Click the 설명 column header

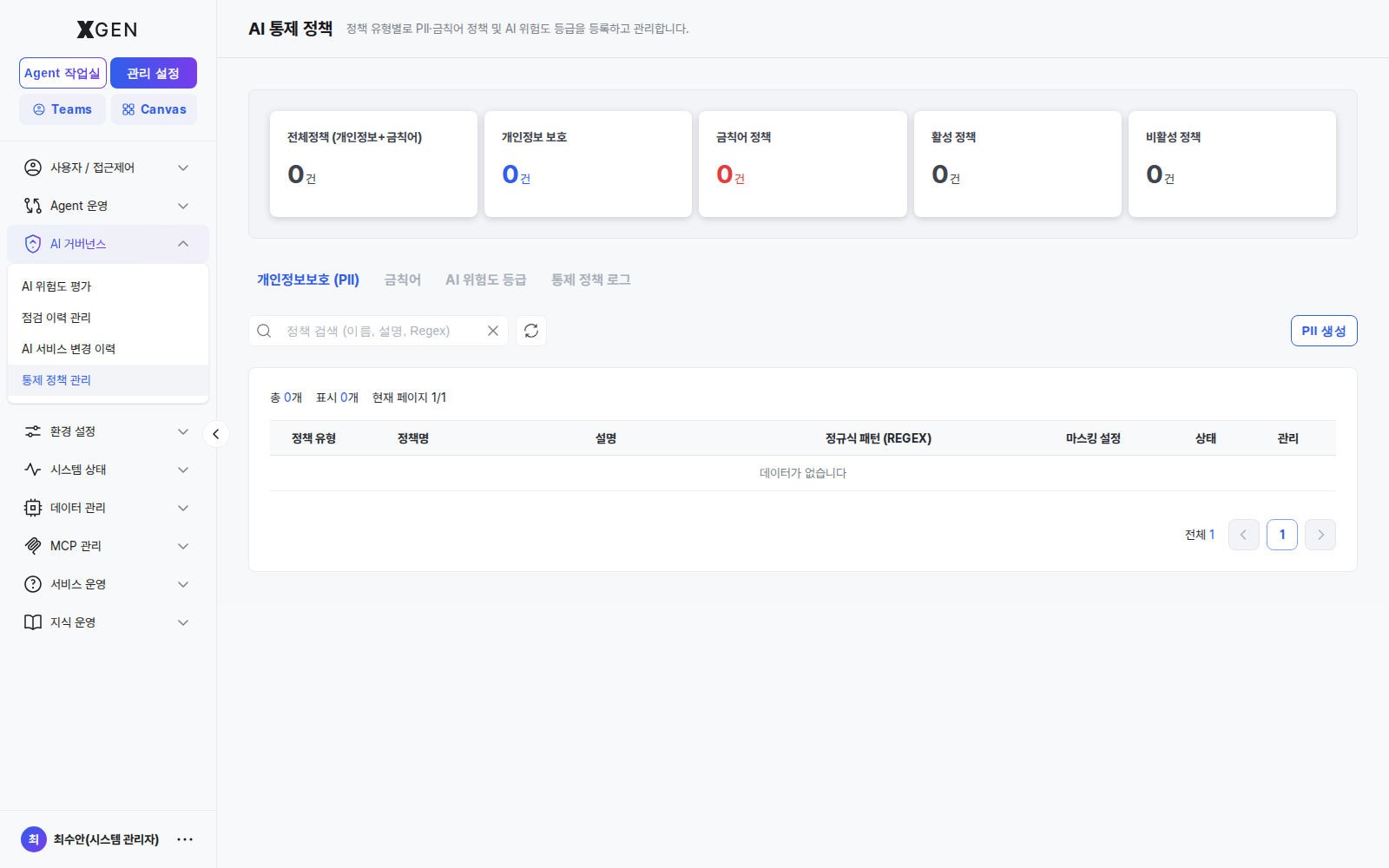[606, 438]
